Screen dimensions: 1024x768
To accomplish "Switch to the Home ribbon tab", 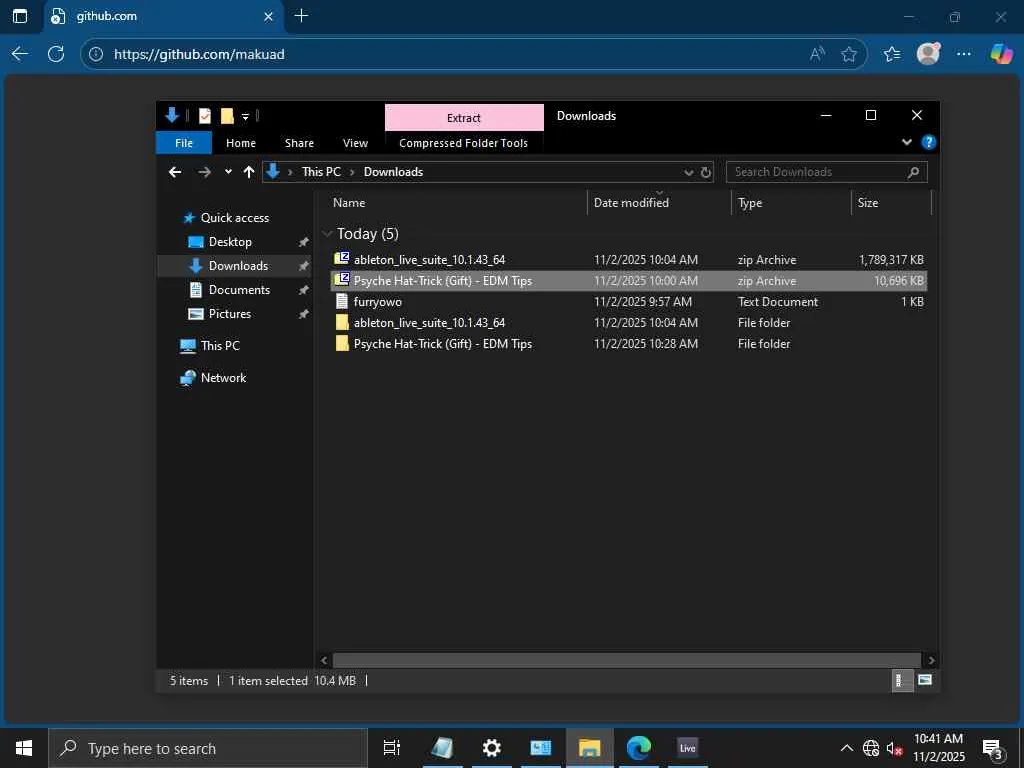I will click(241, 143).
